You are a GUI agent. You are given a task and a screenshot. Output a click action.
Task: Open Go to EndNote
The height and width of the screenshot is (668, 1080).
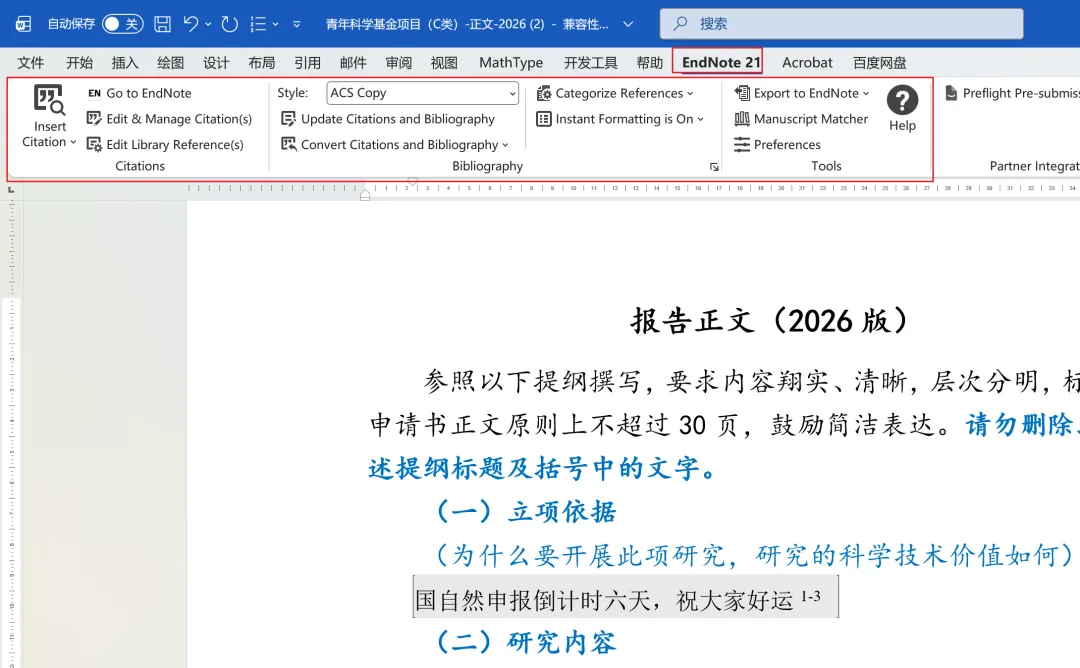coord(140,93)
